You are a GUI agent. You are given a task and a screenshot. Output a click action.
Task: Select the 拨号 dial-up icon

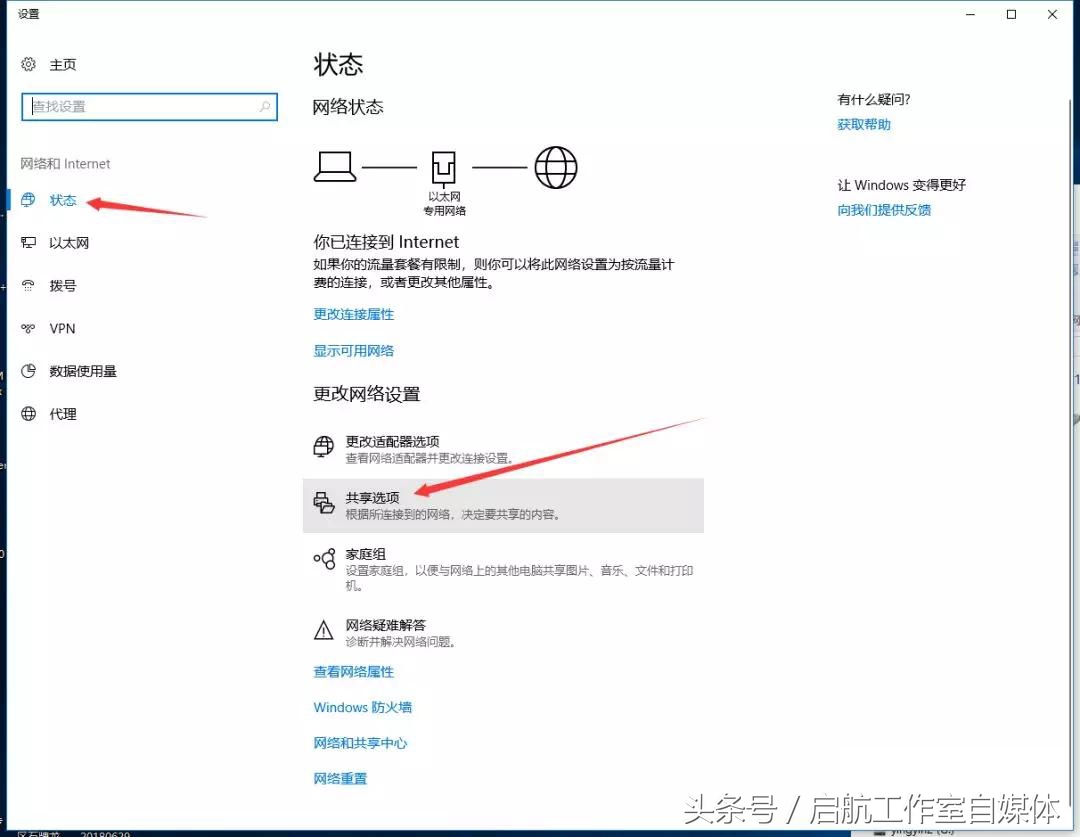[x=27, y=285]
